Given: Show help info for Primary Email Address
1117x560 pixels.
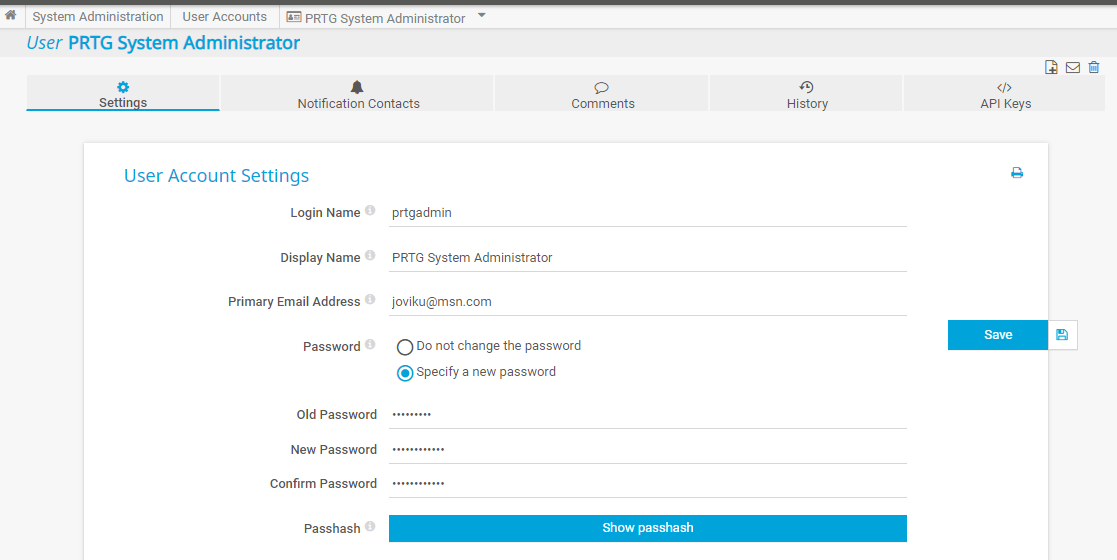Looking at the screenshot, I should (x=370, y=299).
